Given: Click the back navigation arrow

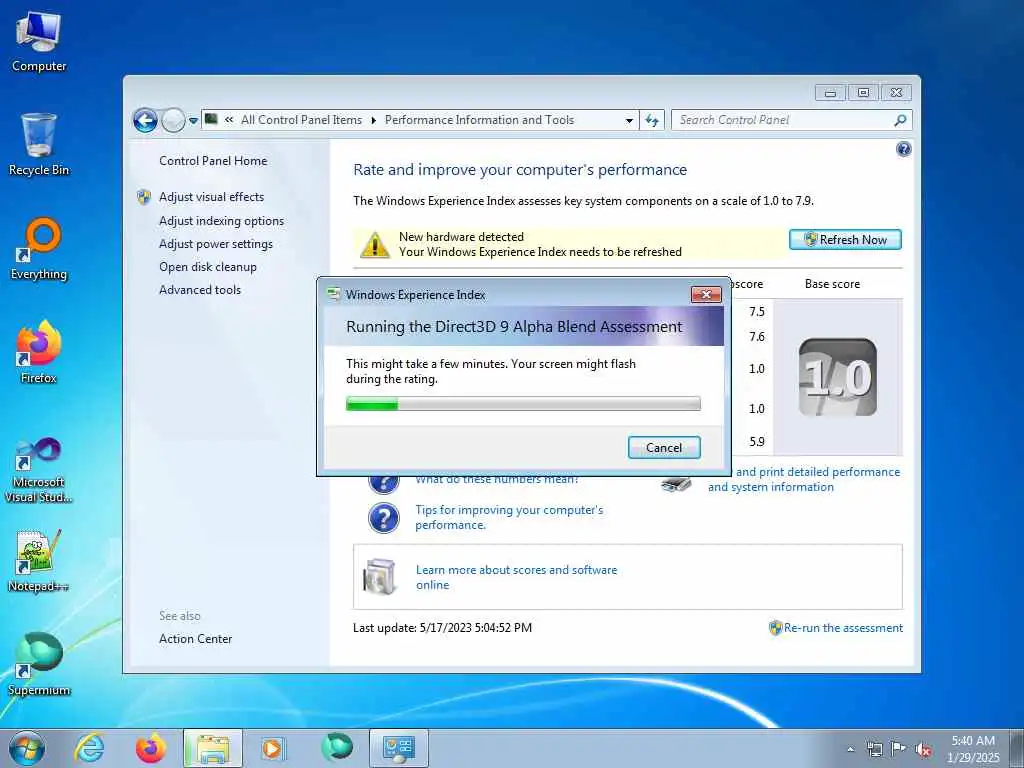Looking at the screenshot, I should tap(145, 120).
